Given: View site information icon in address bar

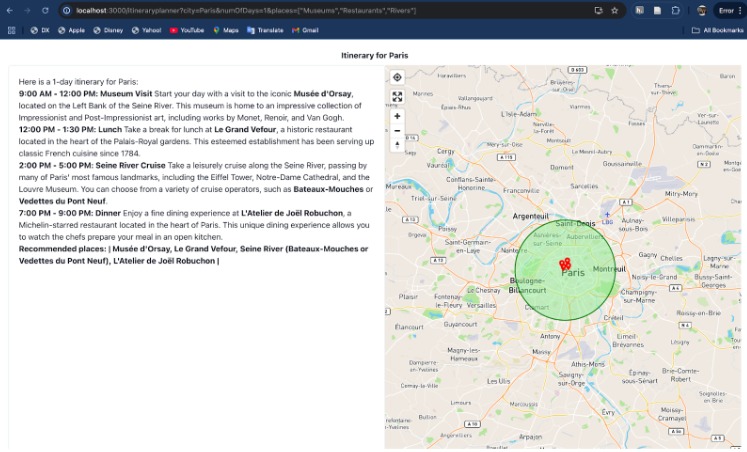Looking at the screenshot, I should 67,10.
